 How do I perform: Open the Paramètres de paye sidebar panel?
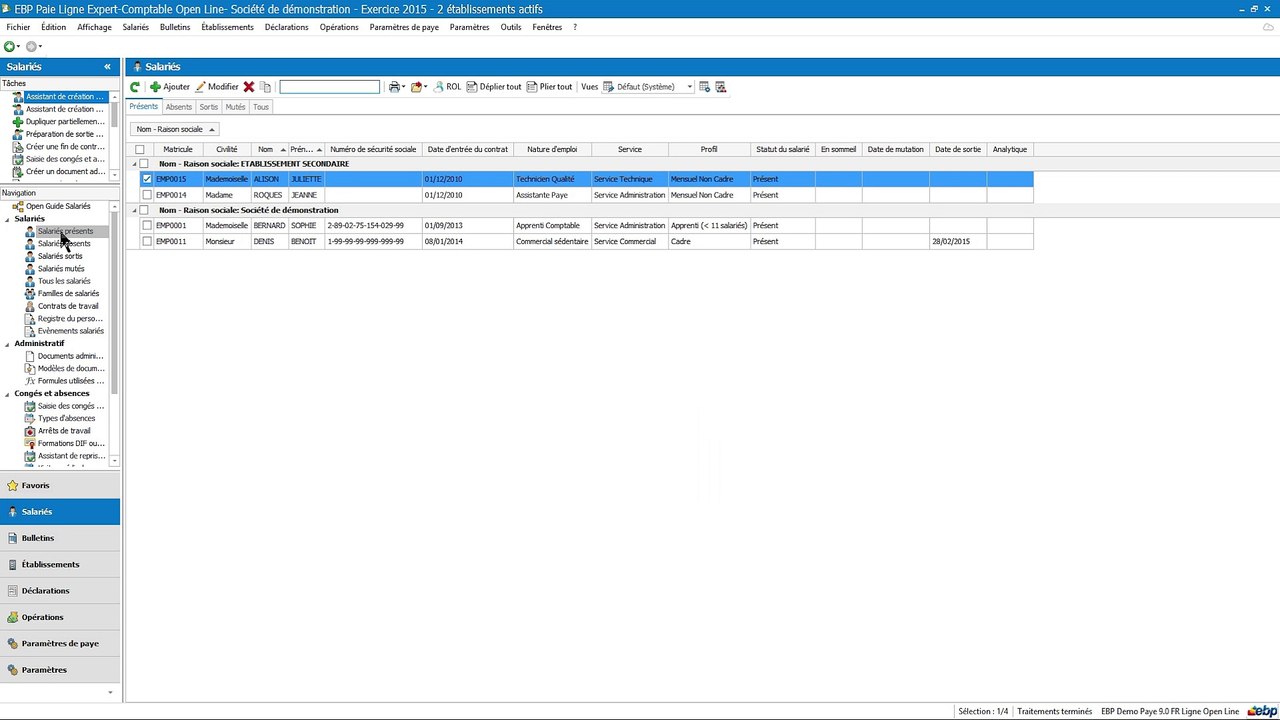[60, 643]
